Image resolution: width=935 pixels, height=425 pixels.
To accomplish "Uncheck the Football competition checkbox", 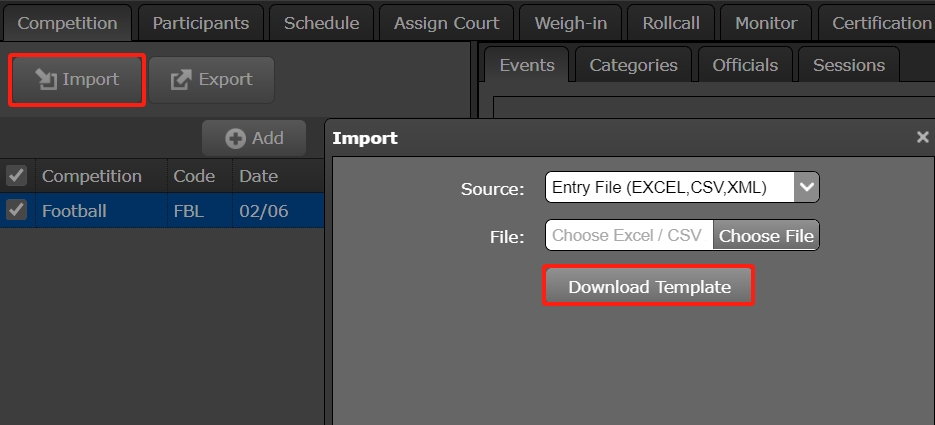I will (16, 210).
